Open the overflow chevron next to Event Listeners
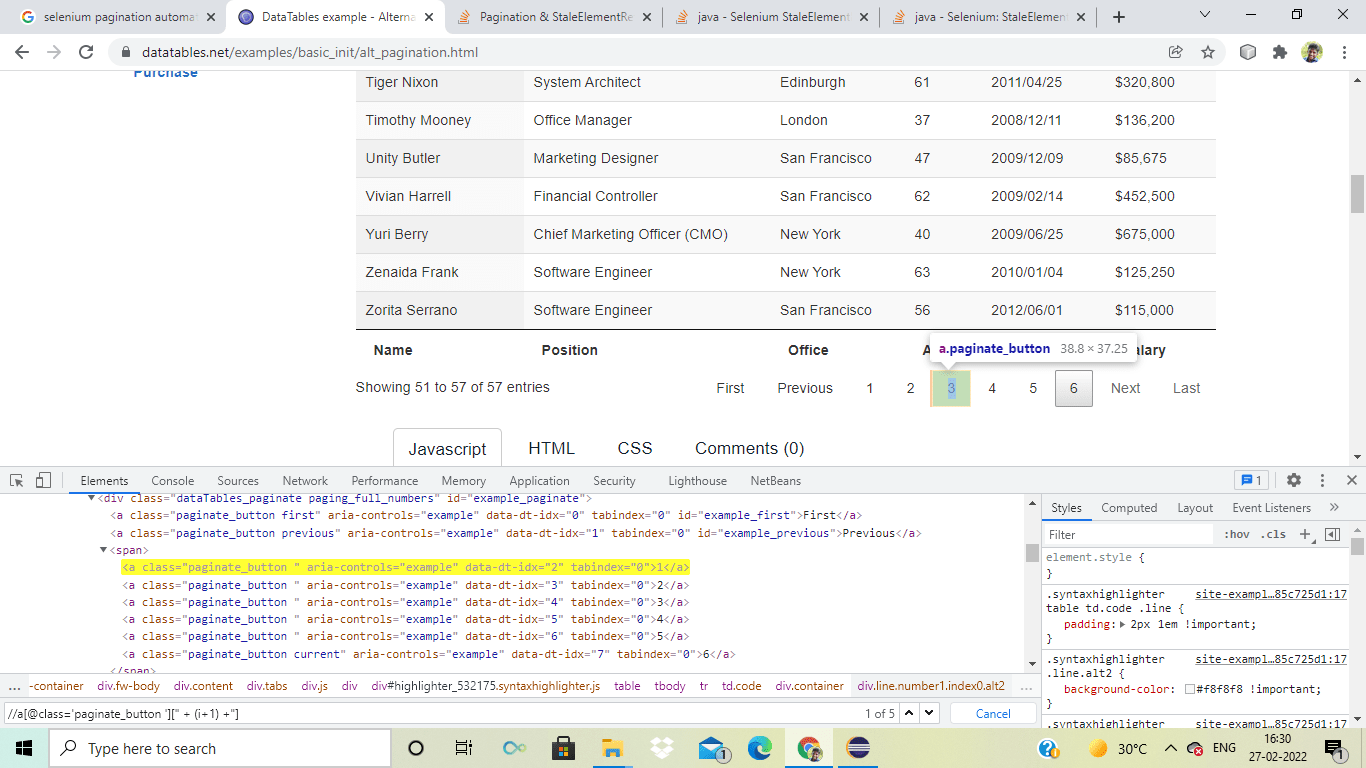 1334,507
